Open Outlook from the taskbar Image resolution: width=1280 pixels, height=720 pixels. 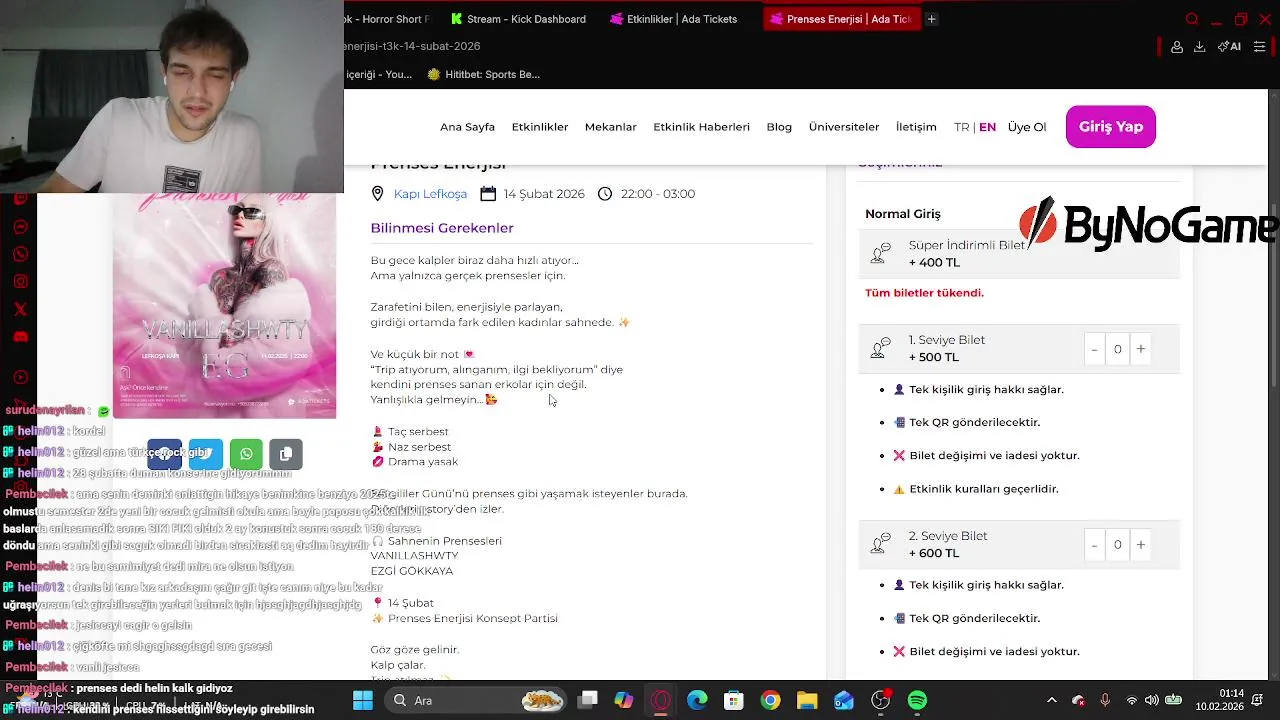point(844,700)
